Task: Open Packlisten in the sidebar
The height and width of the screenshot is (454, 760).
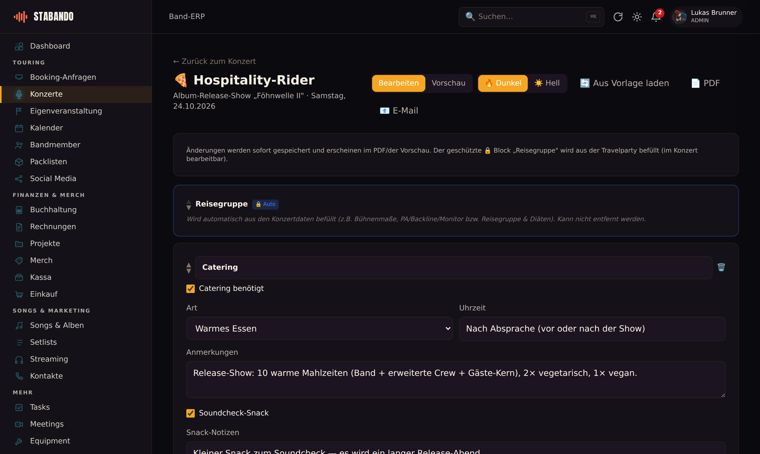Action: point(48,161)
